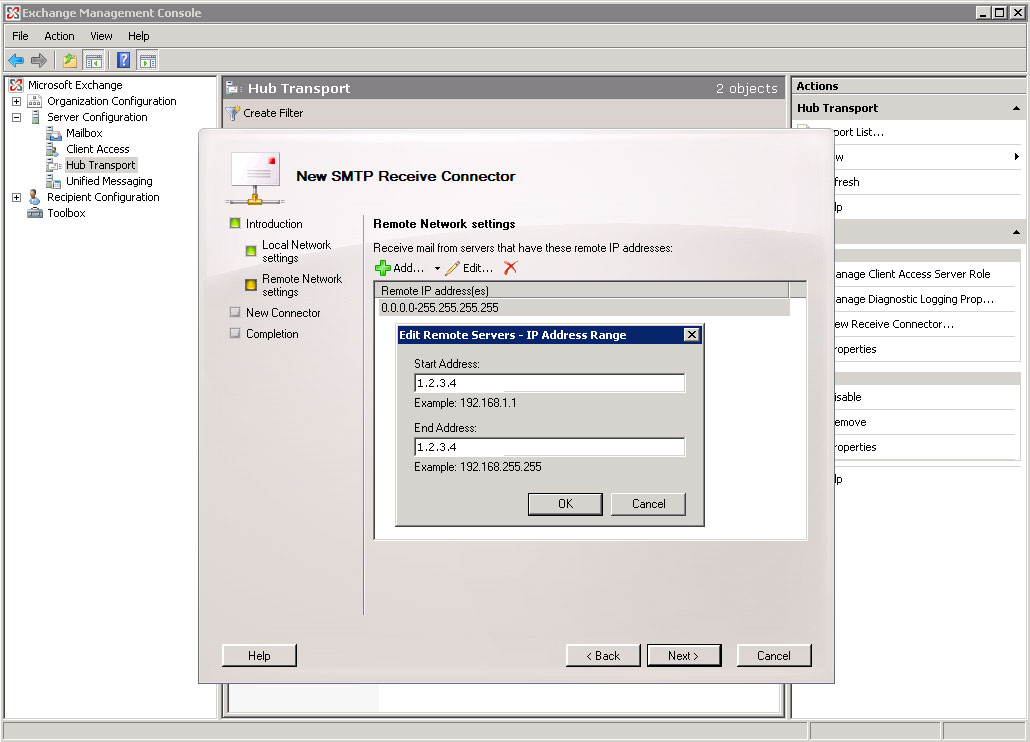This screenshot has height=742, width=1030.
Task: Open the Add dropdown arrow
Action: tap(437, 269)
